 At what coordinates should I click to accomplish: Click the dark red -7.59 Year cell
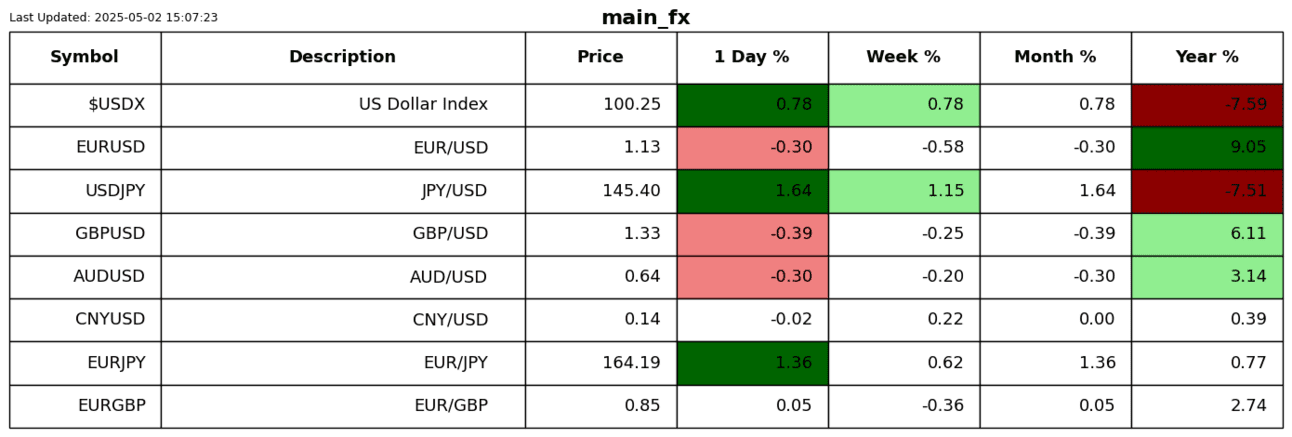tap(1207, 105)
